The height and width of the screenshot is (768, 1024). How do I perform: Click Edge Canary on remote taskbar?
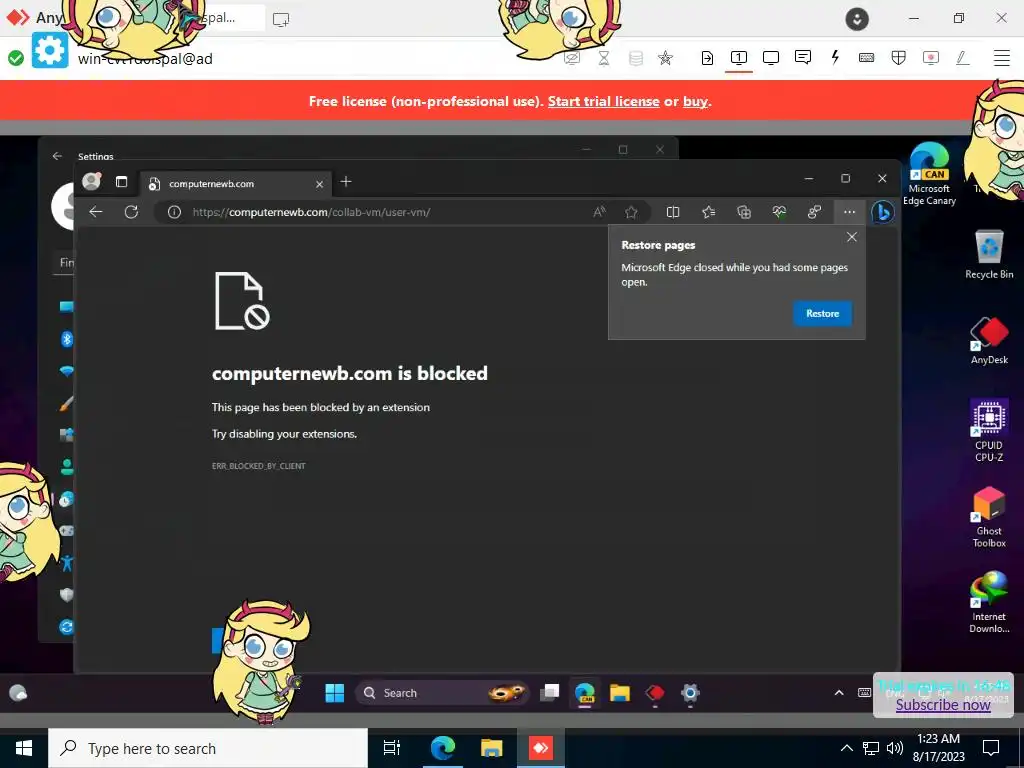(x=584, y=693)
